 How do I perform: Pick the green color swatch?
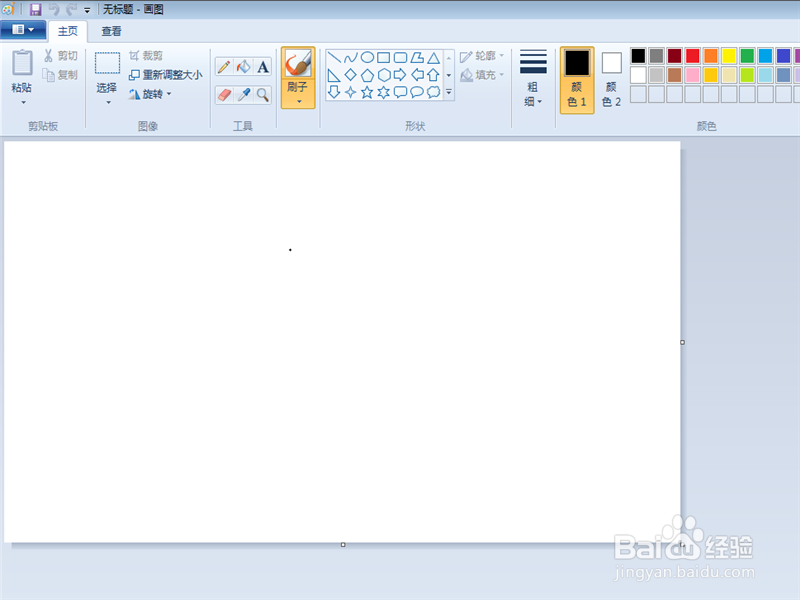747,56
